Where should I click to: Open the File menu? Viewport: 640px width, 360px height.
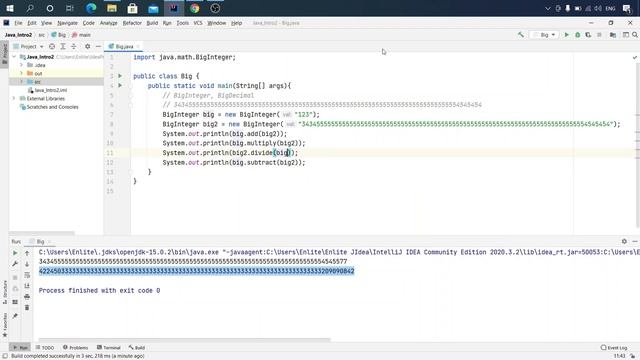click(x=18, y=23)
